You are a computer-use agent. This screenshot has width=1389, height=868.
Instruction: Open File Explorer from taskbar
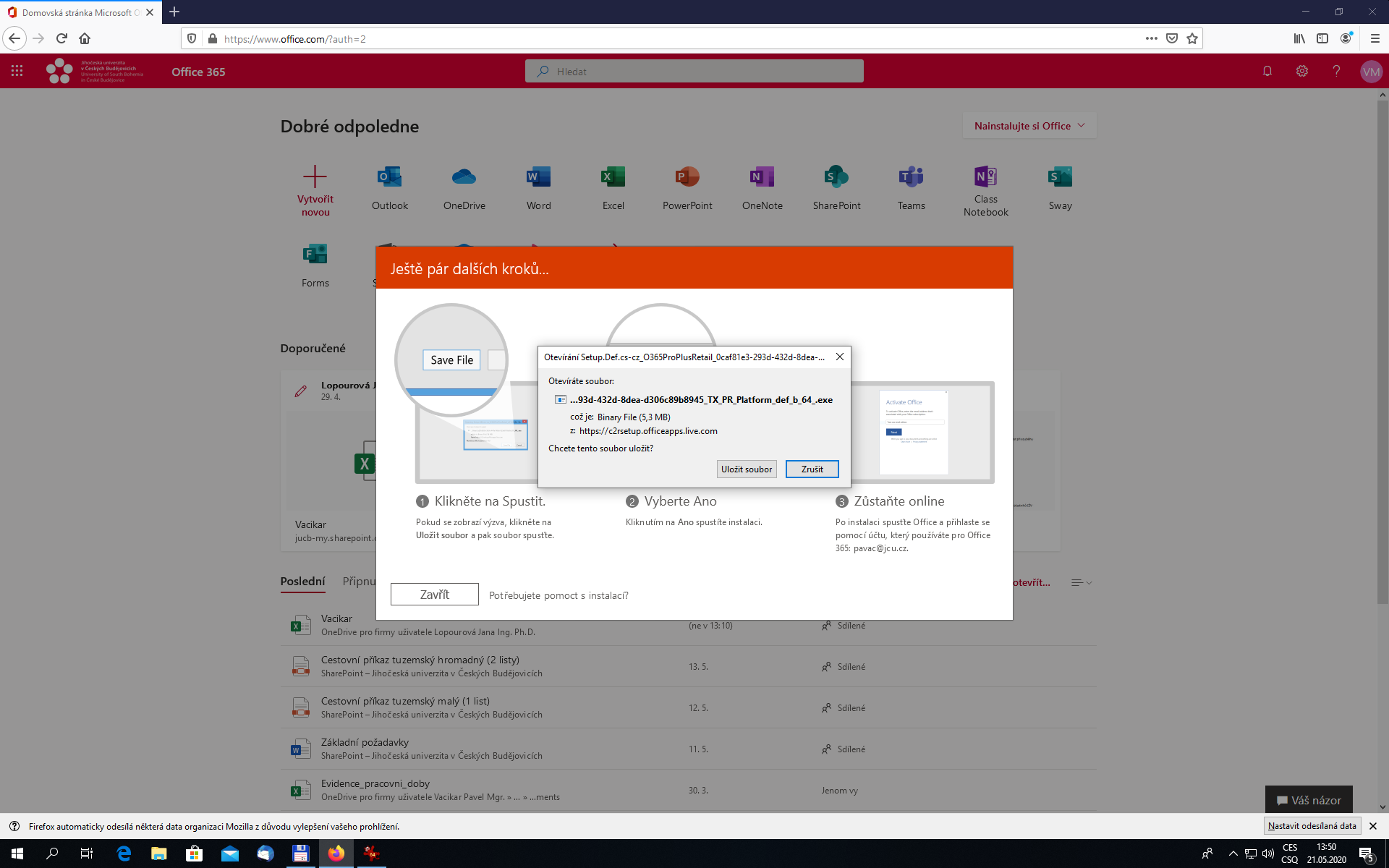coord(159,854)
